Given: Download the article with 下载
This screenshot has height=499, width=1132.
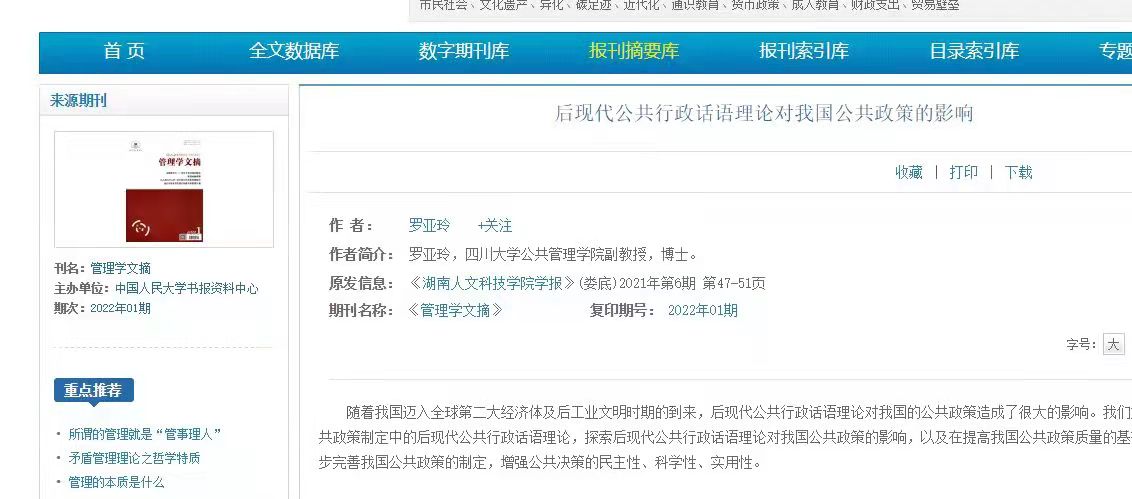Looking at the screenshot, I should [1018, 172].
